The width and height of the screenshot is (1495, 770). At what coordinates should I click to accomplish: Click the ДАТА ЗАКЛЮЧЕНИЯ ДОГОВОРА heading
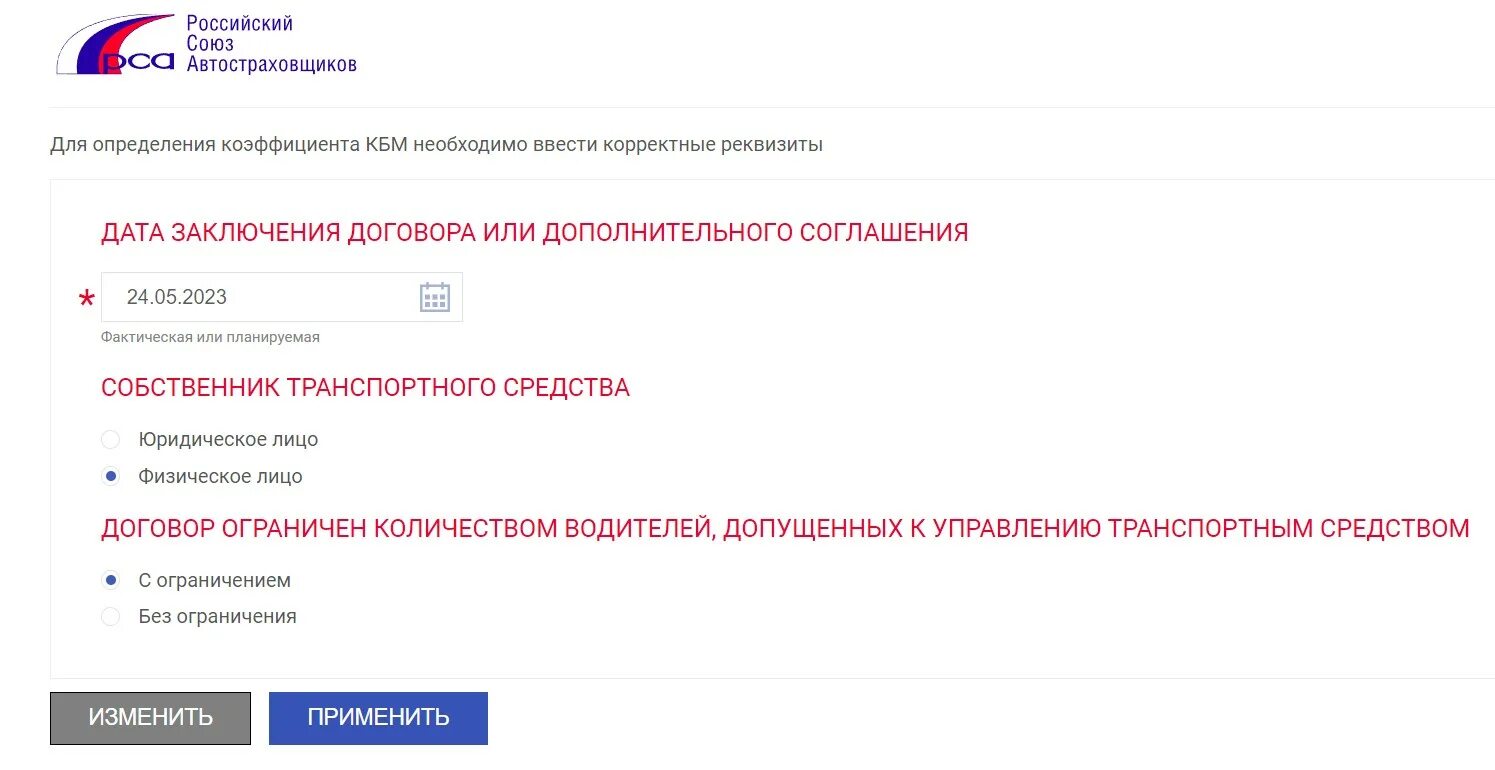(x=535, y=233)
